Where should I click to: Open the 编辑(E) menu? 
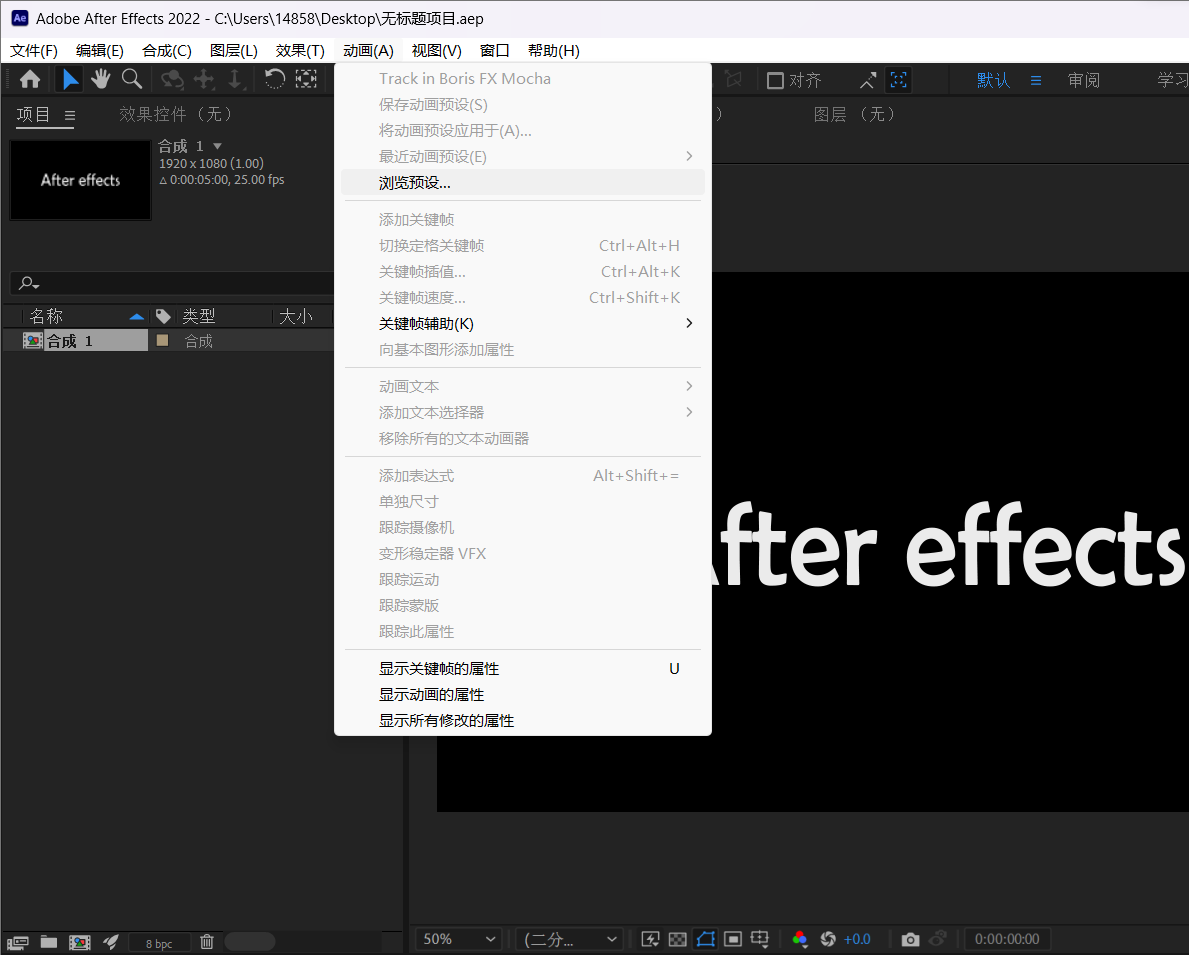pos(100,51)
